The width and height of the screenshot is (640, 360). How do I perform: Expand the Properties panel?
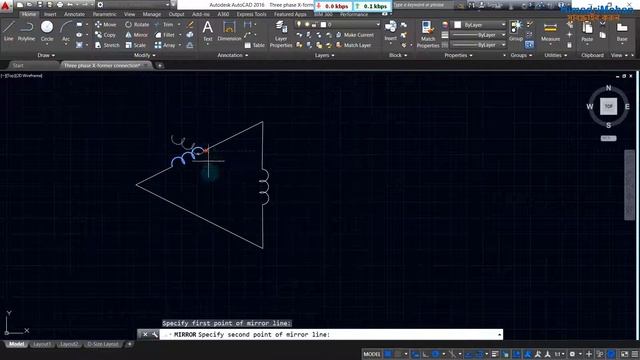[x=458, y=56]
